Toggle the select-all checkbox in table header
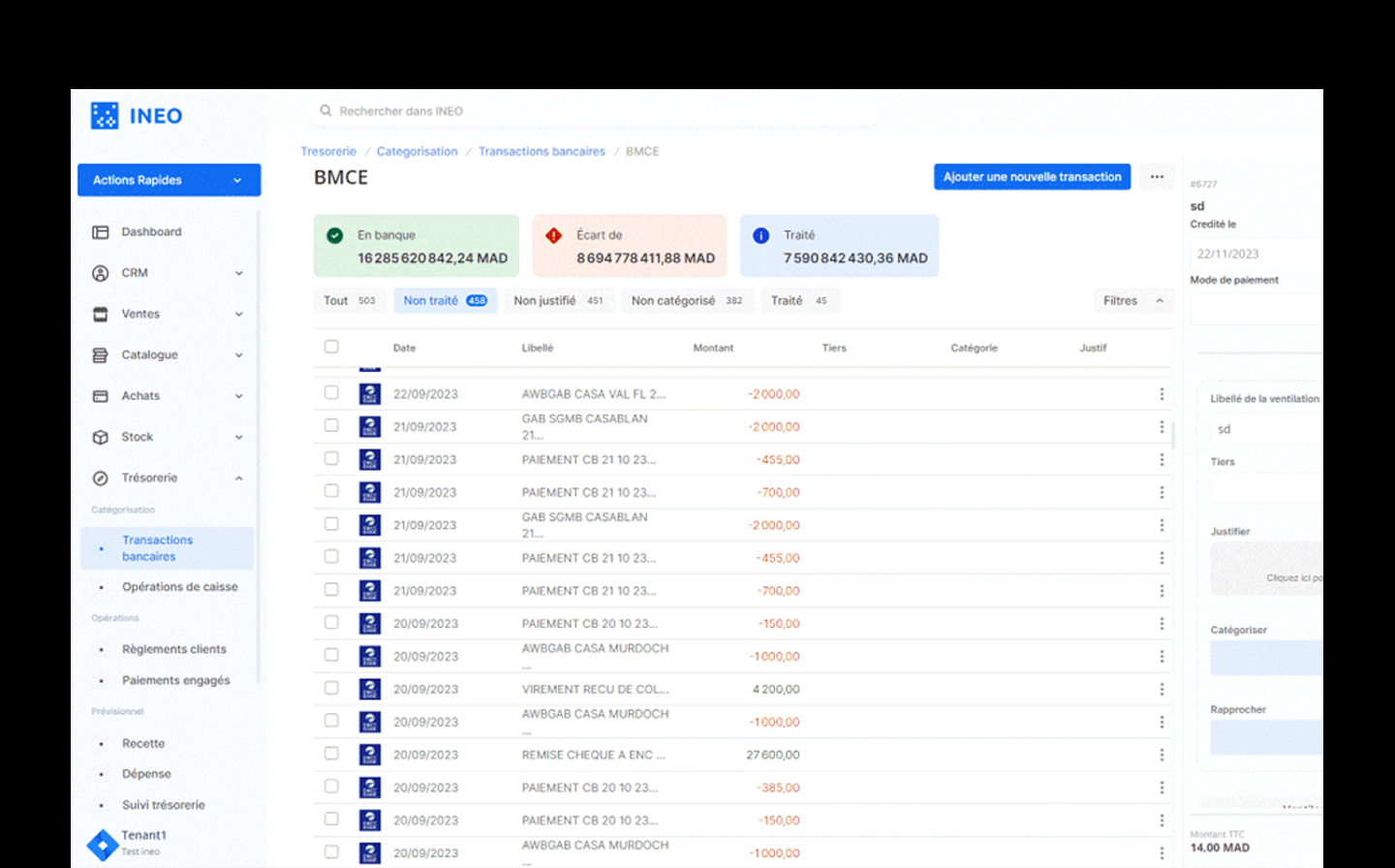Viewport: 1395px width, 868px height. pos(331,347)
